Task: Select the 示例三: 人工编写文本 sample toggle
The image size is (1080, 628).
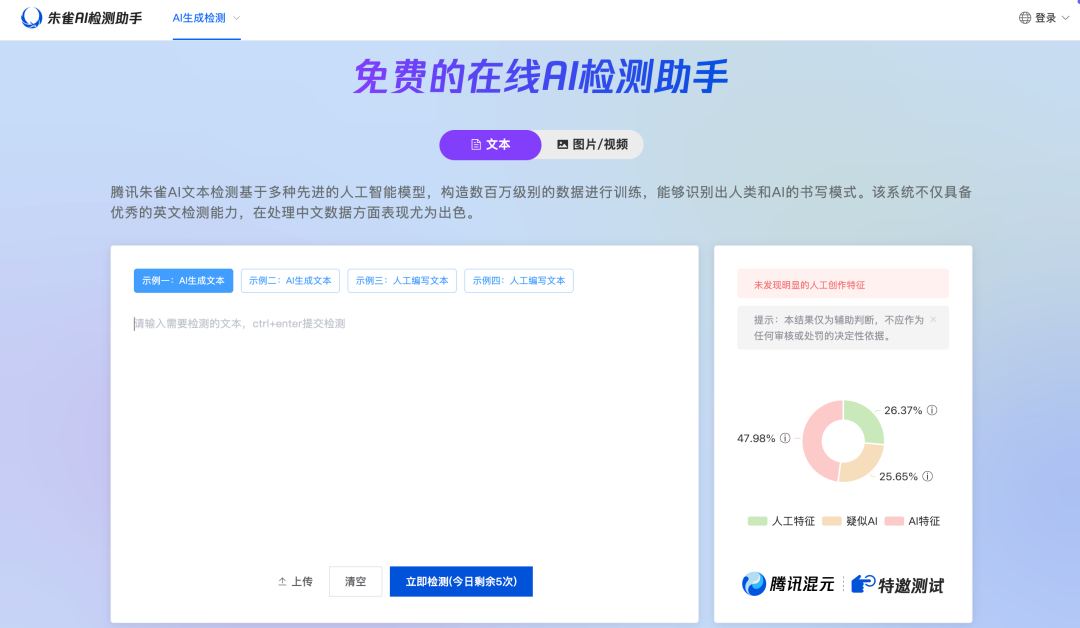Action: click(402, 280)
